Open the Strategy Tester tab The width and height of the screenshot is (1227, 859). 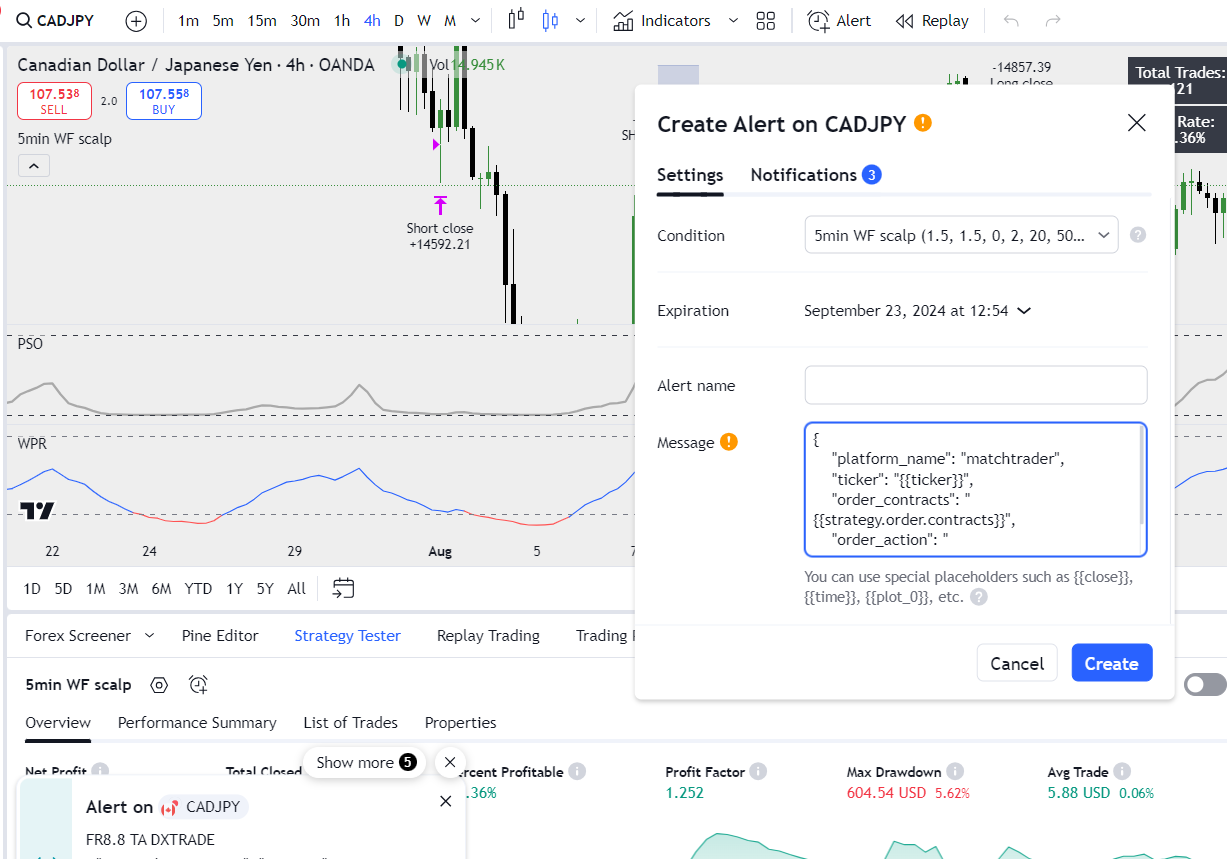[347, 635]
